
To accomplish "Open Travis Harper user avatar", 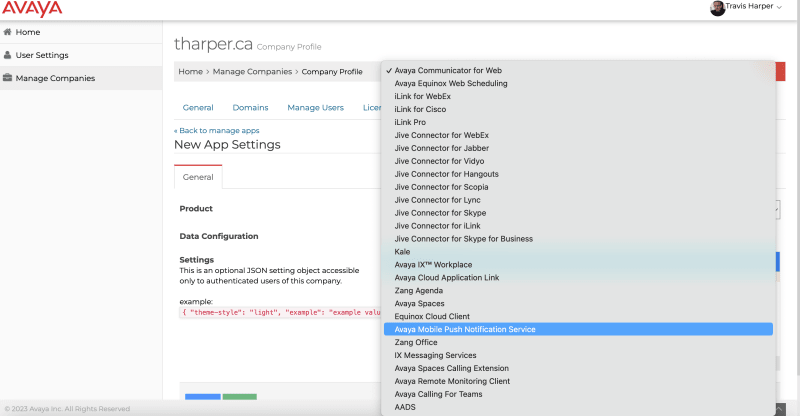I will click(x=717, y=8).
